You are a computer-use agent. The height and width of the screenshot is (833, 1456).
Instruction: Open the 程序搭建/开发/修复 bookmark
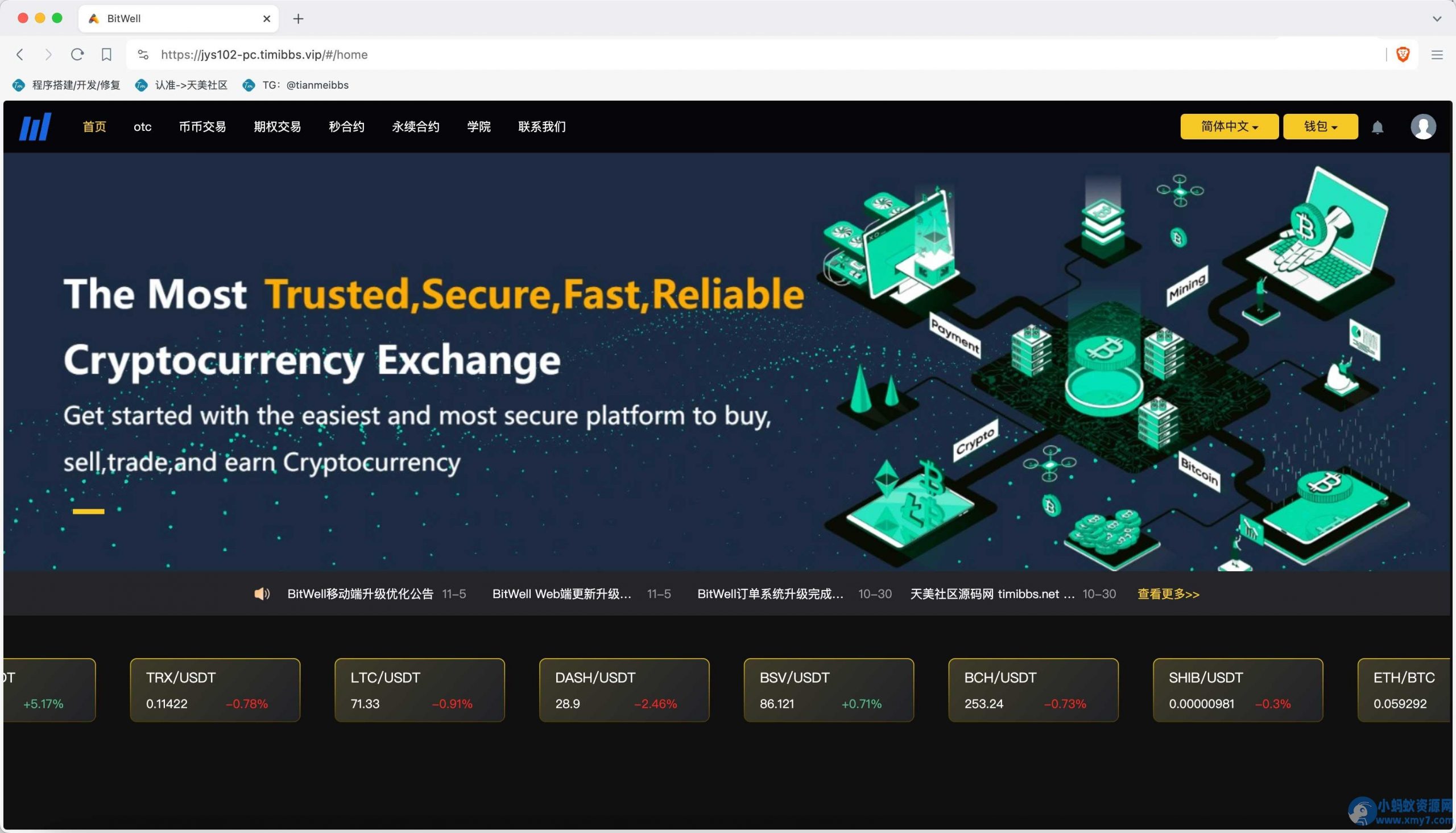tap(67, 85)
